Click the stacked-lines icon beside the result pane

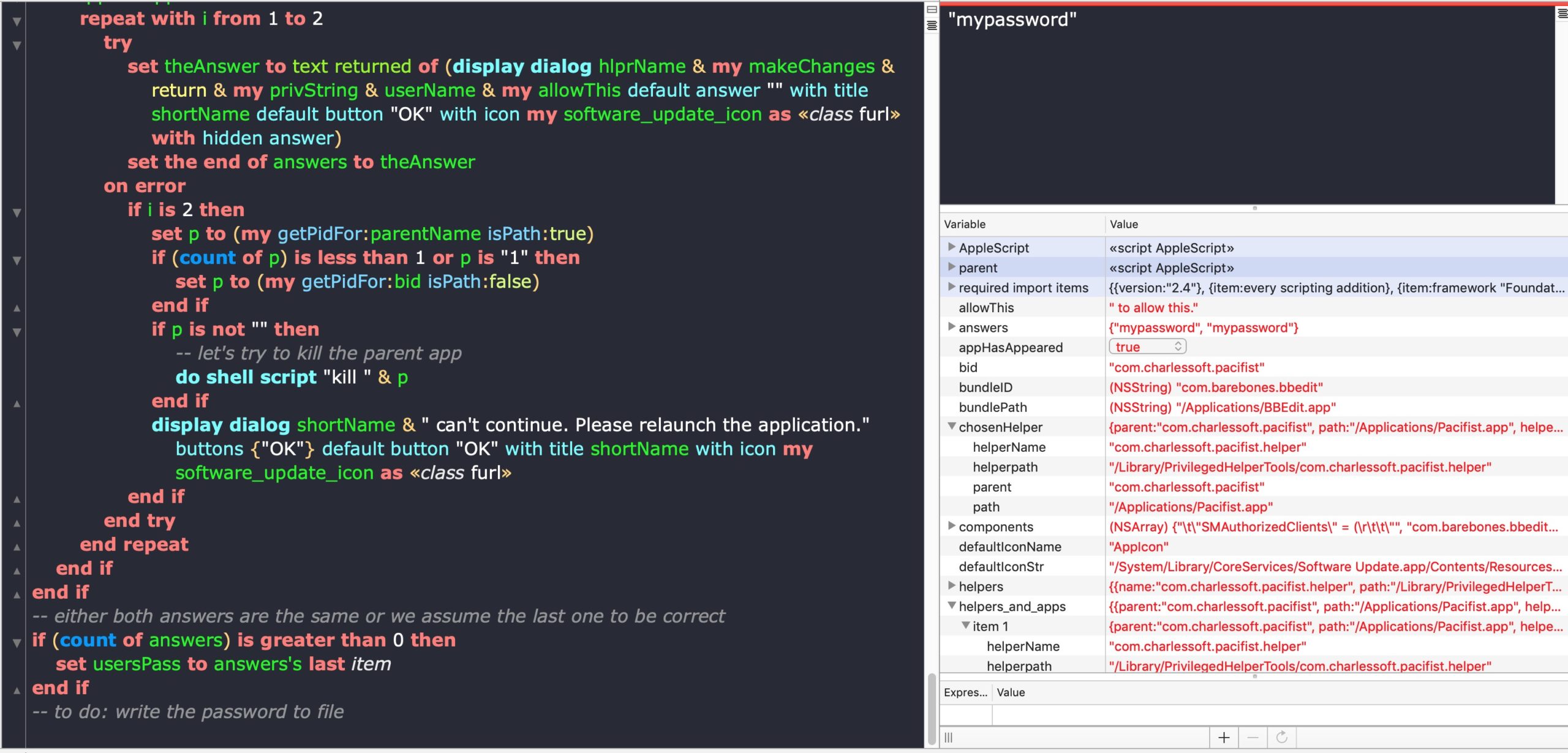point(932,25)
